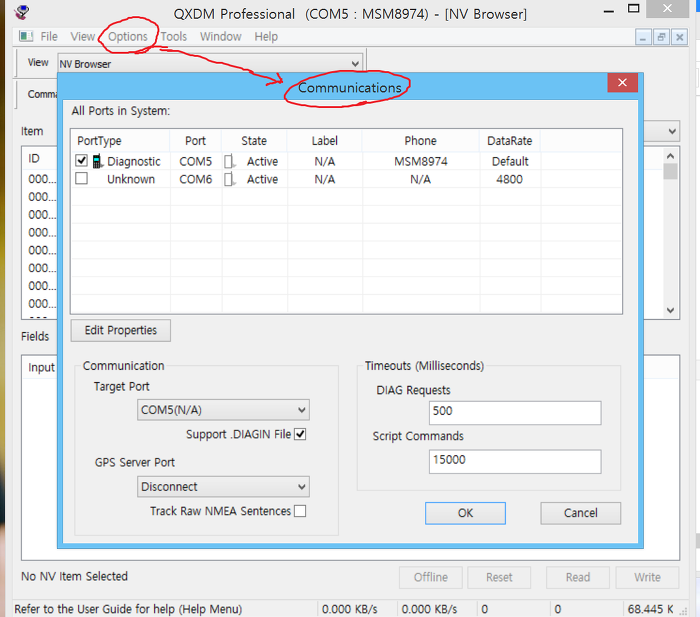Click the Phone column header
The height and width of the screenshot is (617, 700).
tap(421, 141)
